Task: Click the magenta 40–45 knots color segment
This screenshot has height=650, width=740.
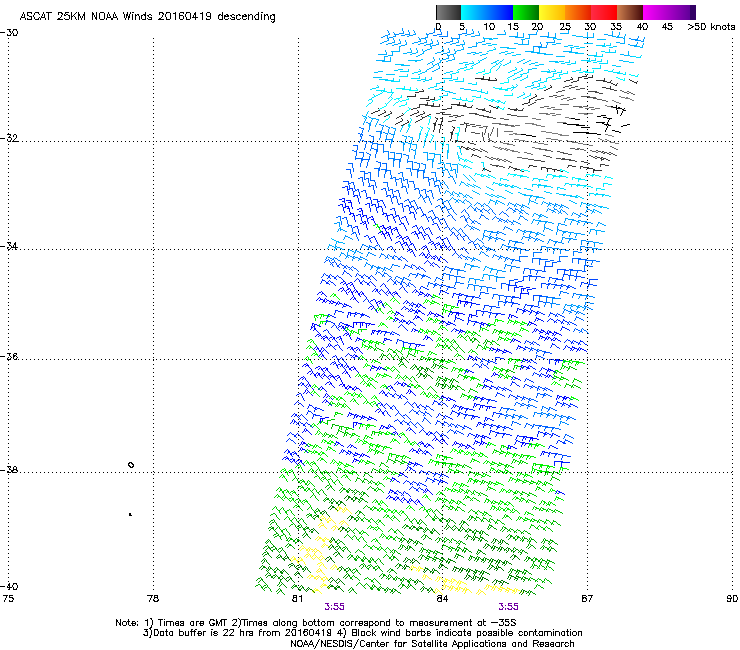Action: (656, 12)
